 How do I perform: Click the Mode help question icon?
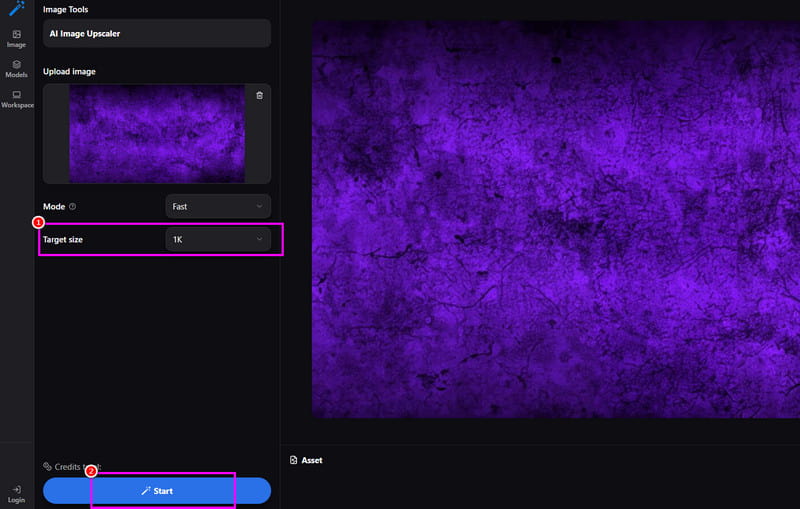[72, 207]
